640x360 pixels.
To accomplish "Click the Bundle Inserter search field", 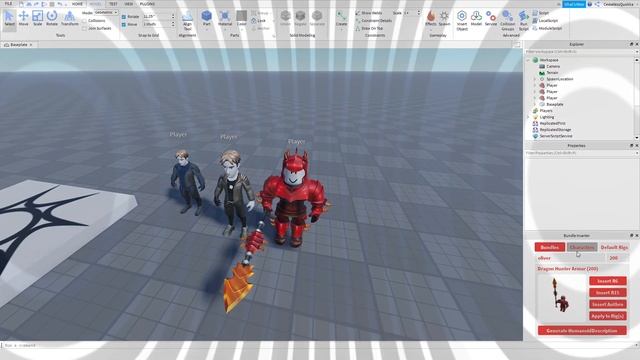I will (x=570, y=258).
